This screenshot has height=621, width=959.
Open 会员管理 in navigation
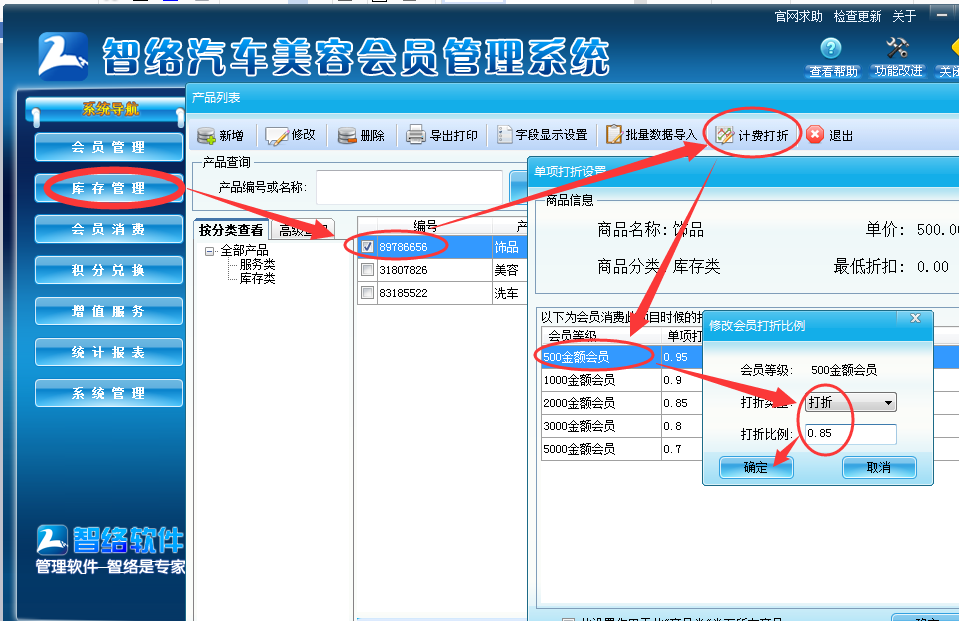pos(109,147)
